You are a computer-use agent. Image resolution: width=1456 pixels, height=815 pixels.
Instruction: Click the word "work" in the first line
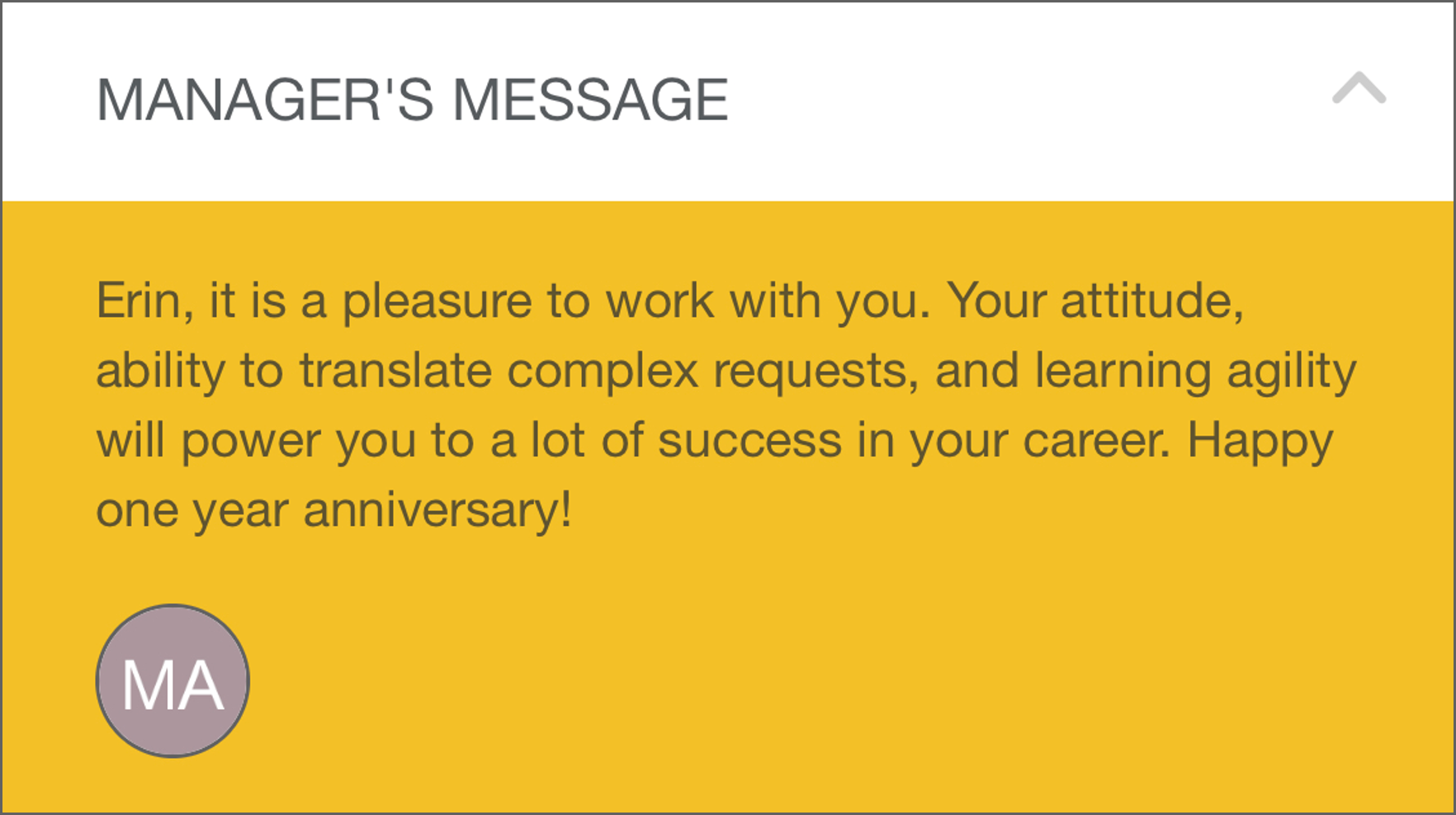pos(659,301)
